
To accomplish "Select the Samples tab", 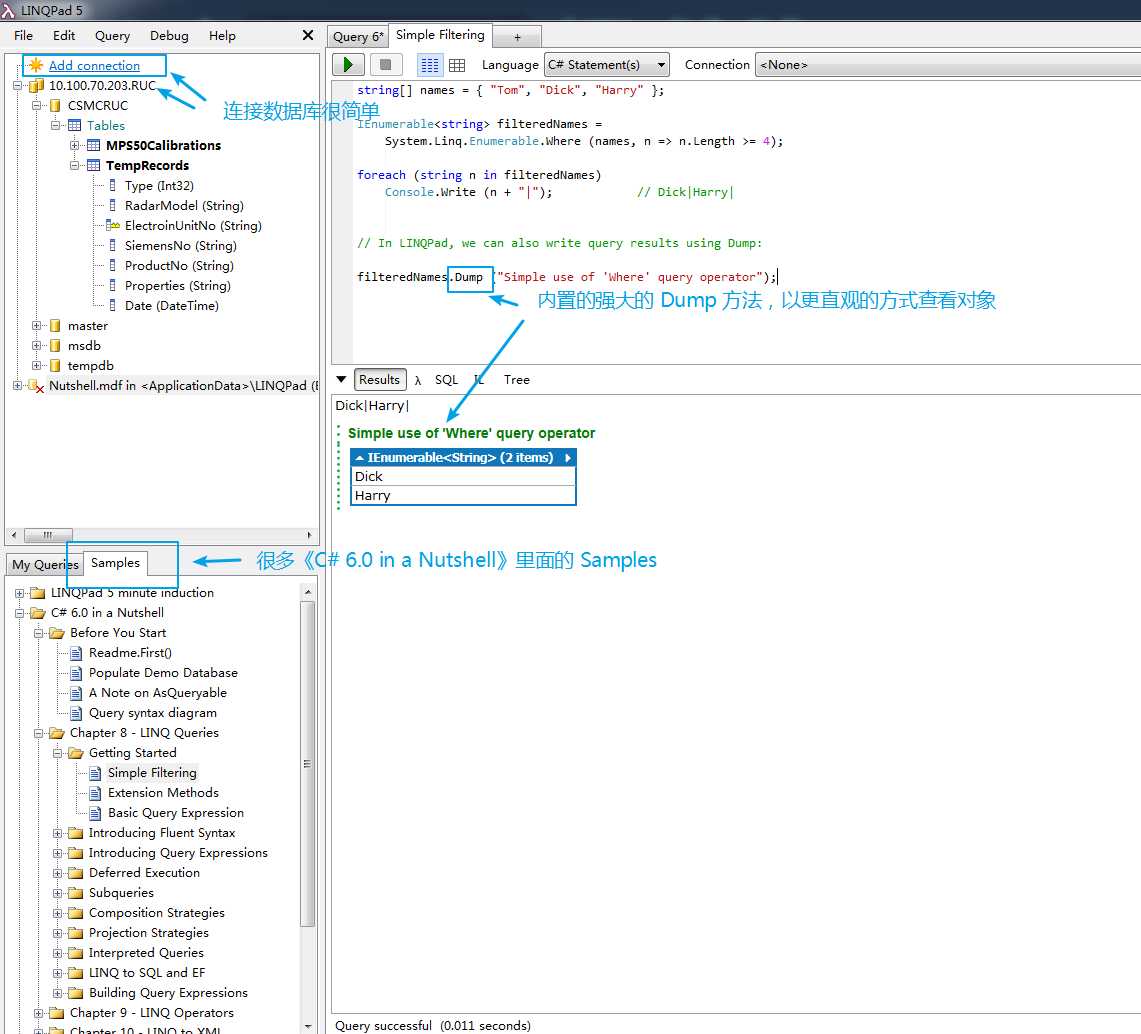I will coord(115,562).
